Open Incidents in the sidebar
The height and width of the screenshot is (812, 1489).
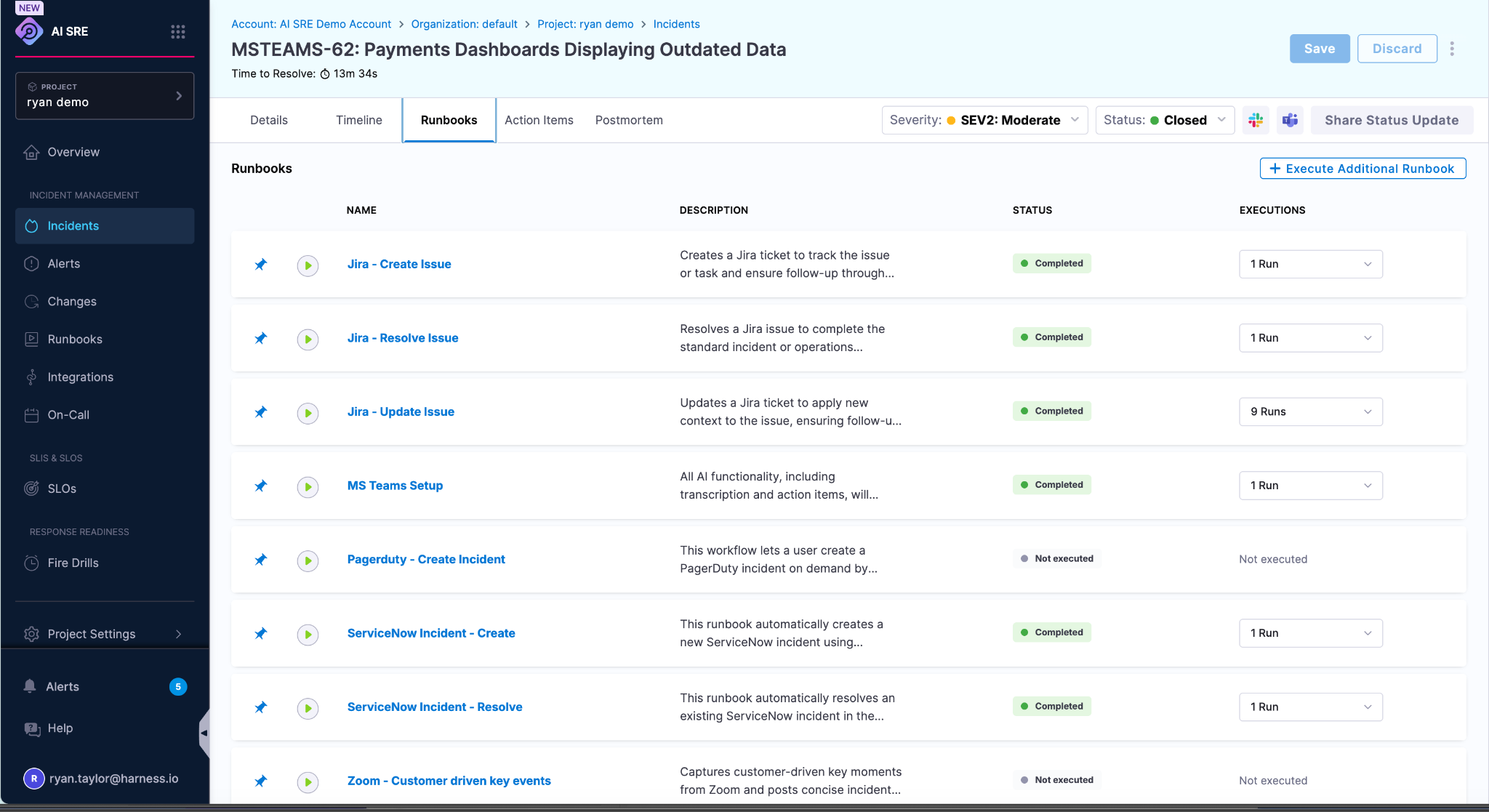105,226
